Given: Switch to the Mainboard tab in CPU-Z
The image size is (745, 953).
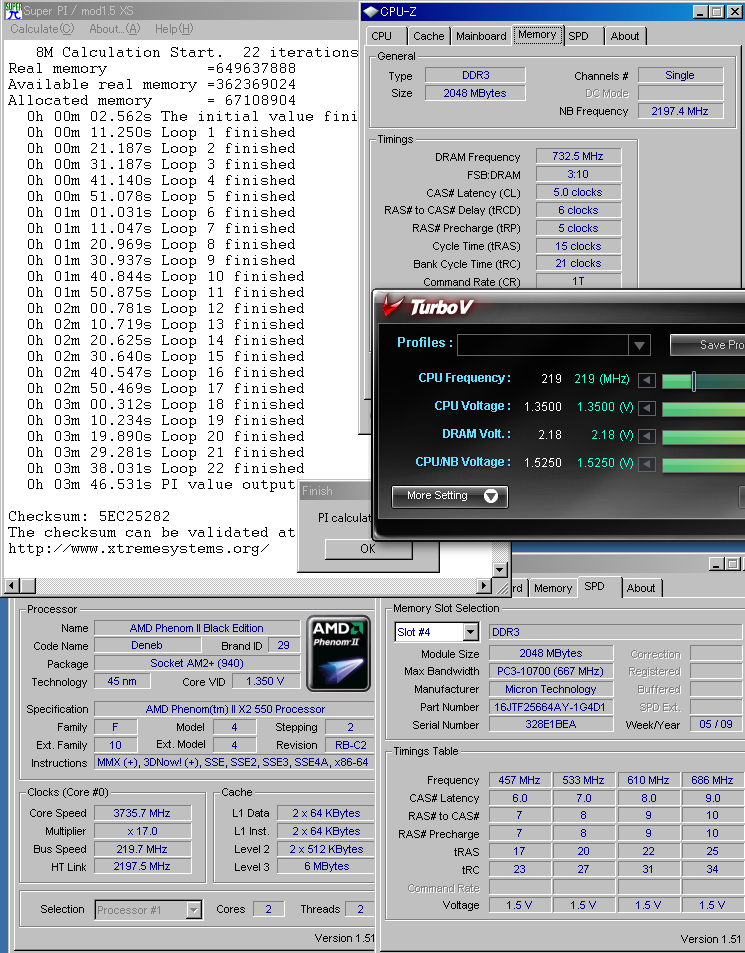Looking at the screenshot, I should [x=481, y=36].
